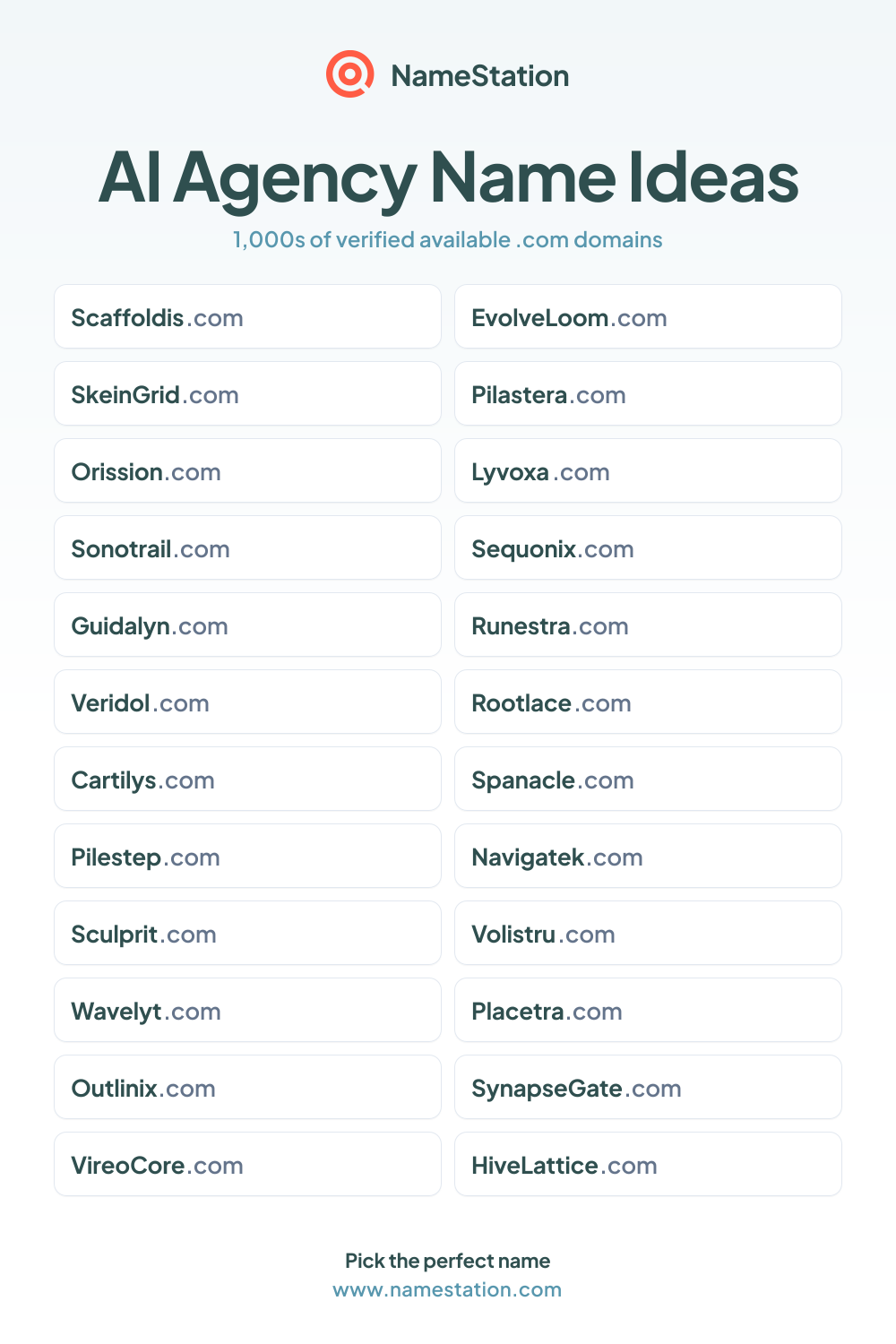The width and height of the screenshot is (896, 1344).
Task: Open the SynapseGate.com entry
Action: [648, 1087]
